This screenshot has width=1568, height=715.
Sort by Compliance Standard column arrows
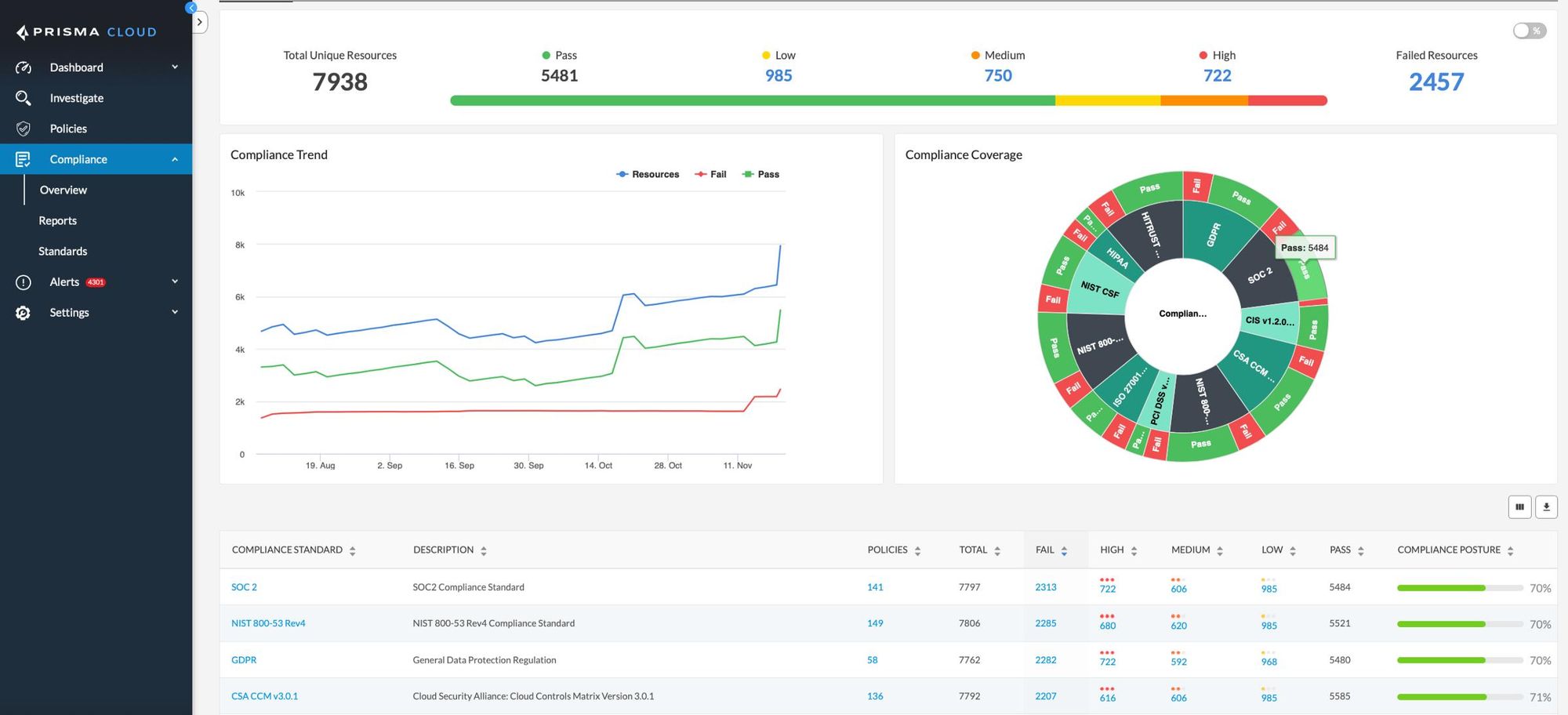353,551
